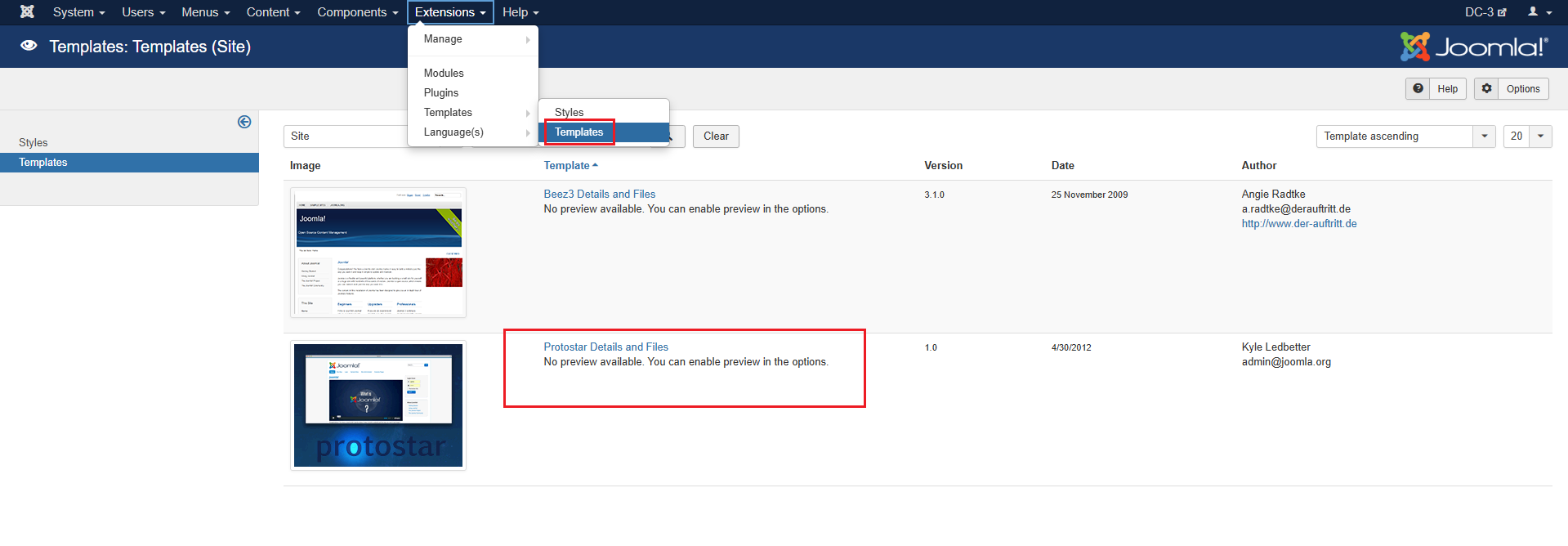Open Protostar Details and Files
The height and width of the screenshot is (546, 1568).
pos(606,347)
